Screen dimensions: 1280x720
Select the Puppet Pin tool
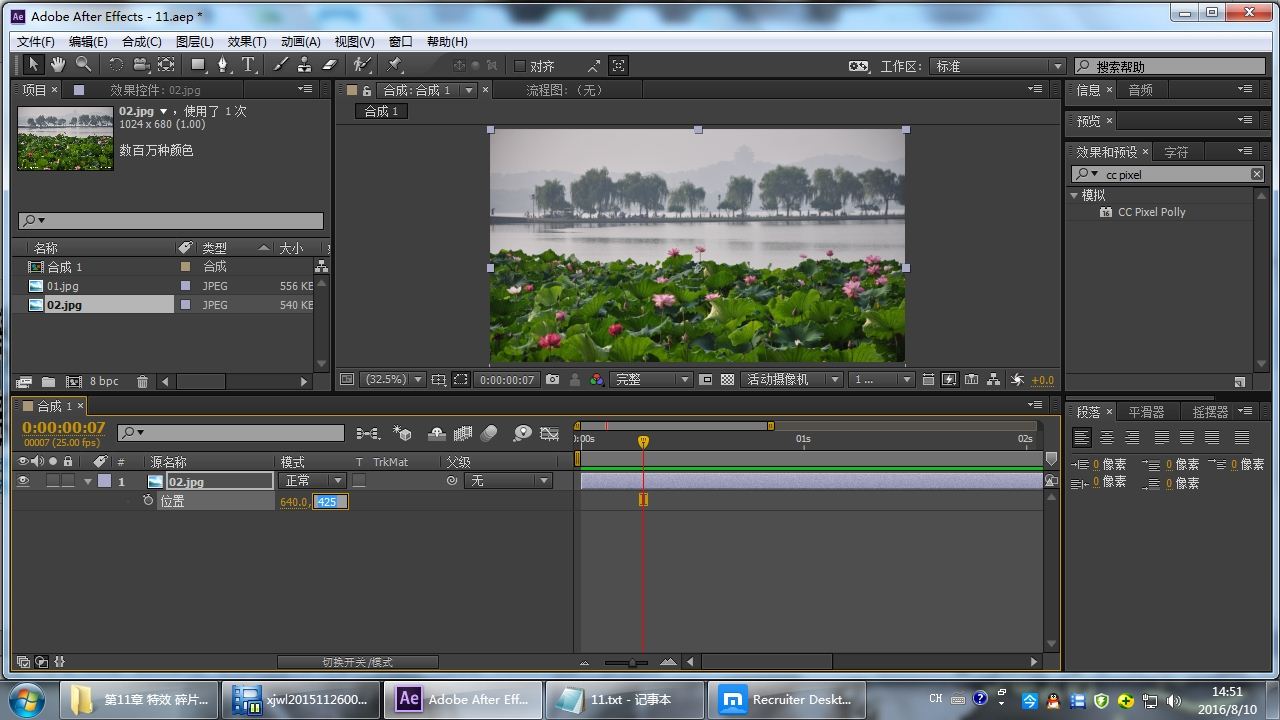[x=395, y=65]
